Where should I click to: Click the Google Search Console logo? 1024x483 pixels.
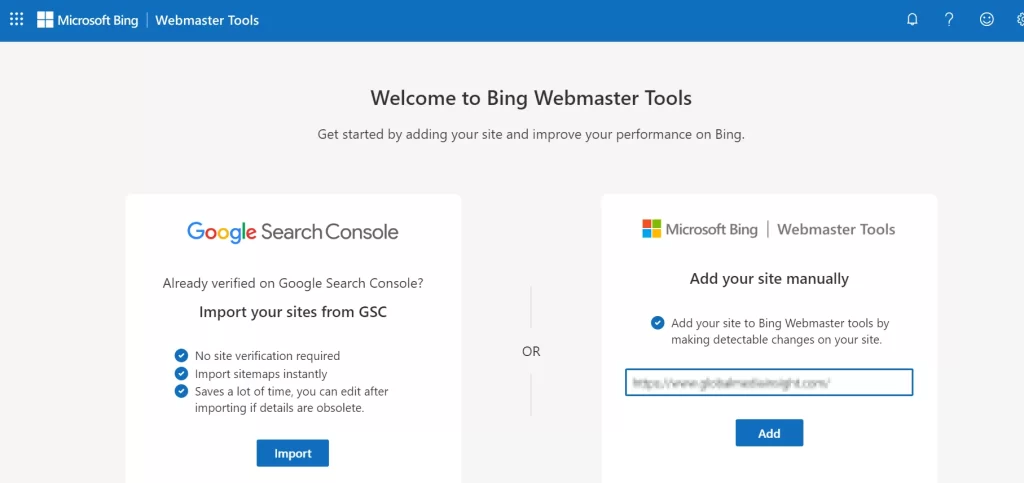[292, 232]
